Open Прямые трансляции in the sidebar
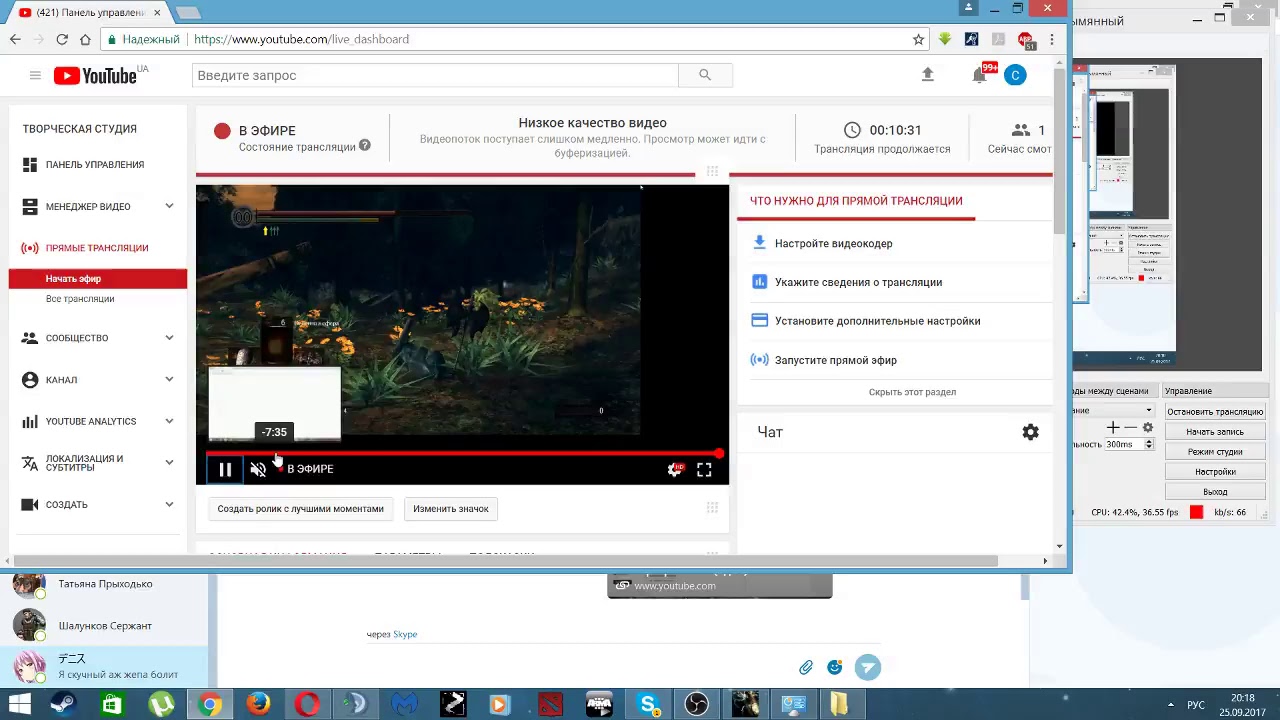 pos(97,248)
